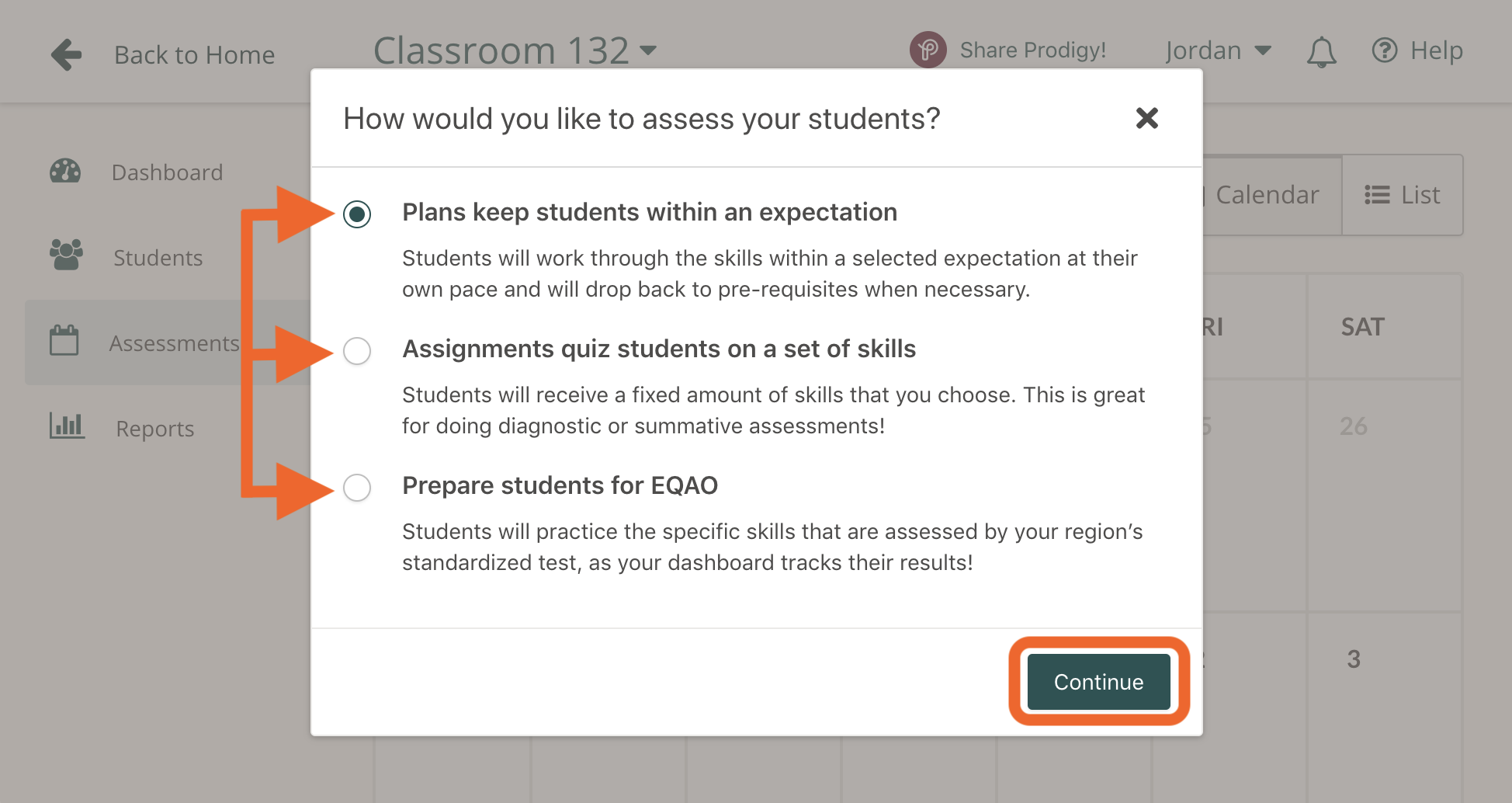The height and width of the screenshot is (803, 1512).
Task: Click the Assessments calendar icon
Action: [x=64, y=341]
